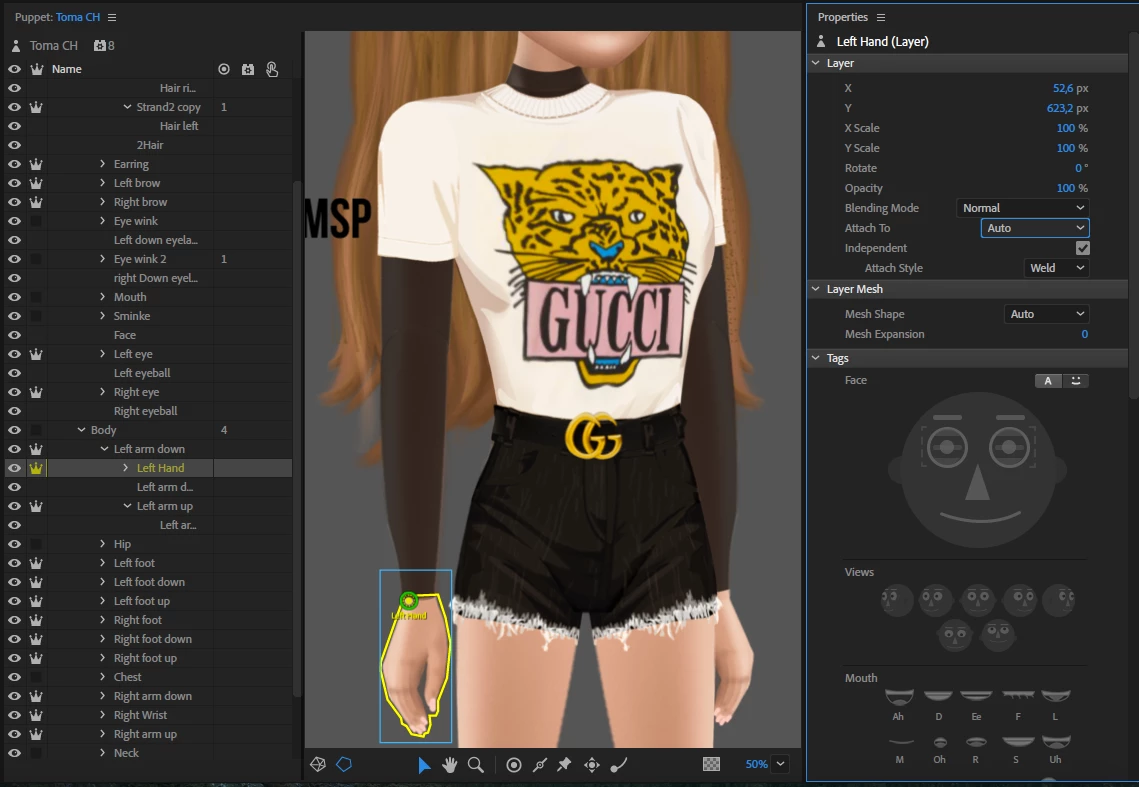Hide the Body group layer
Viewport: 1139px width, 787px height.
[x=14, y=430]
